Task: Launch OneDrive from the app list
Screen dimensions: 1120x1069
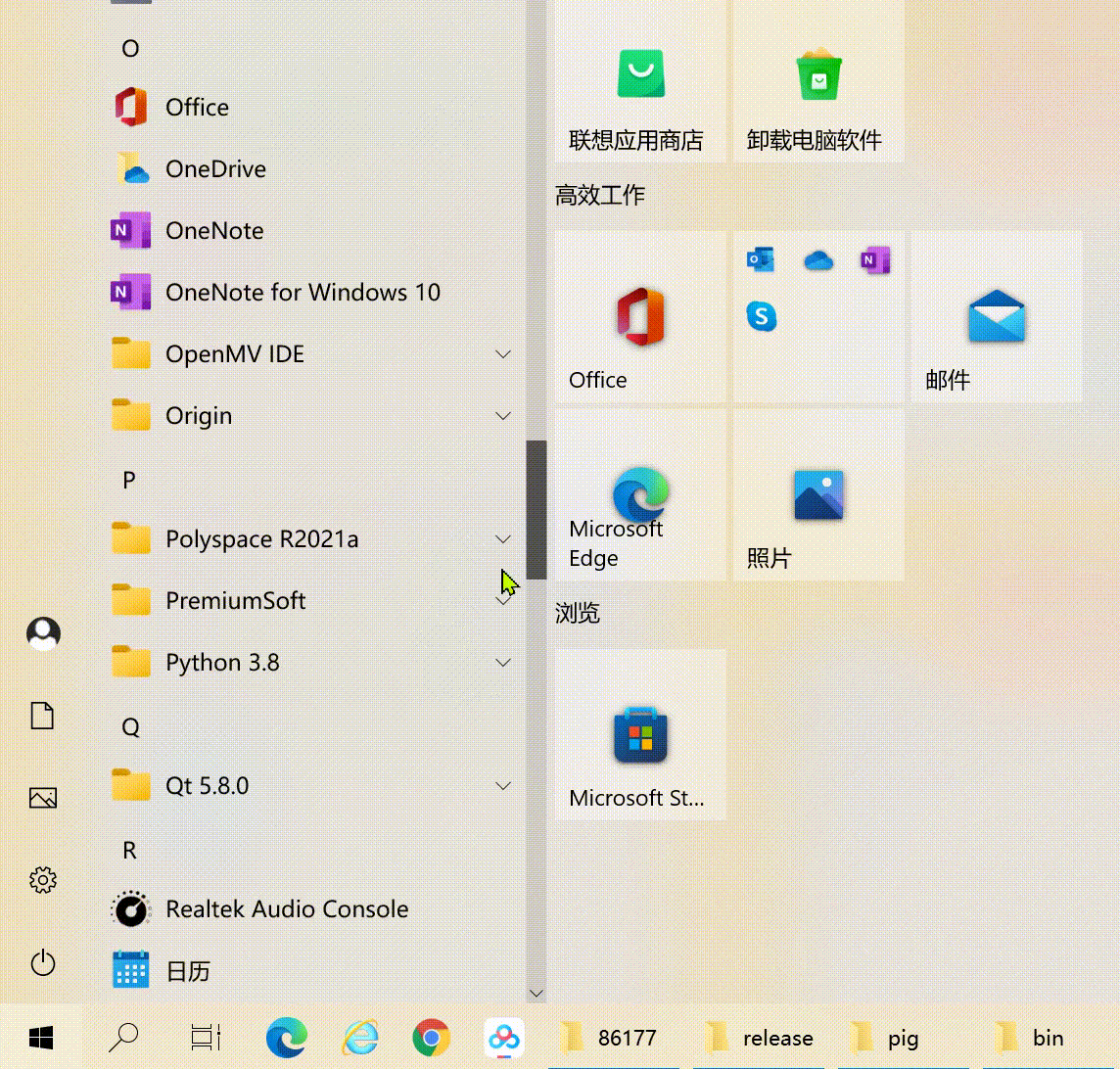Action: coord(215,169)
